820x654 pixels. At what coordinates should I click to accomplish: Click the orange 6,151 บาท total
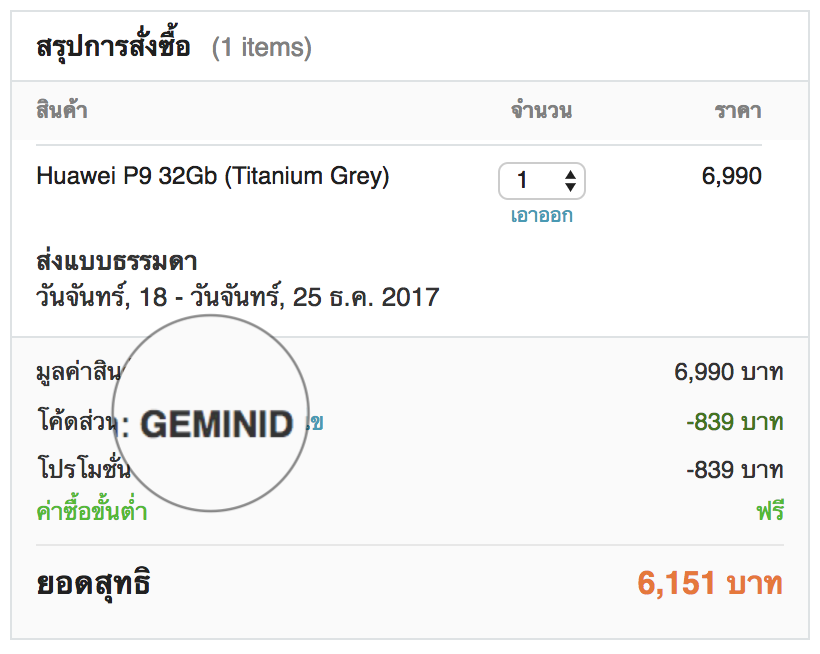point(709,582)
